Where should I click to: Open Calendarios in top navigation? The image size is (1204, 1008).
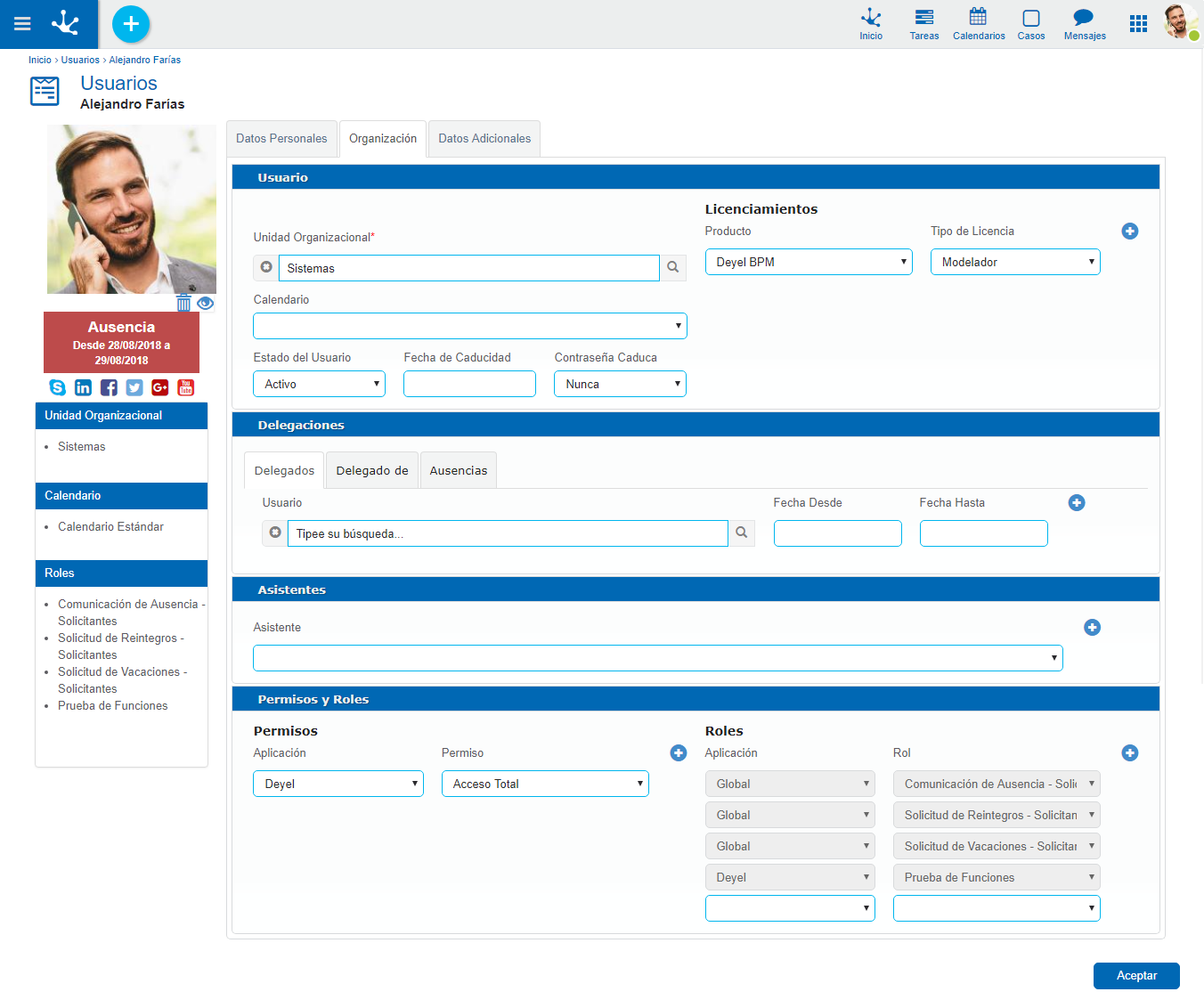979,24
